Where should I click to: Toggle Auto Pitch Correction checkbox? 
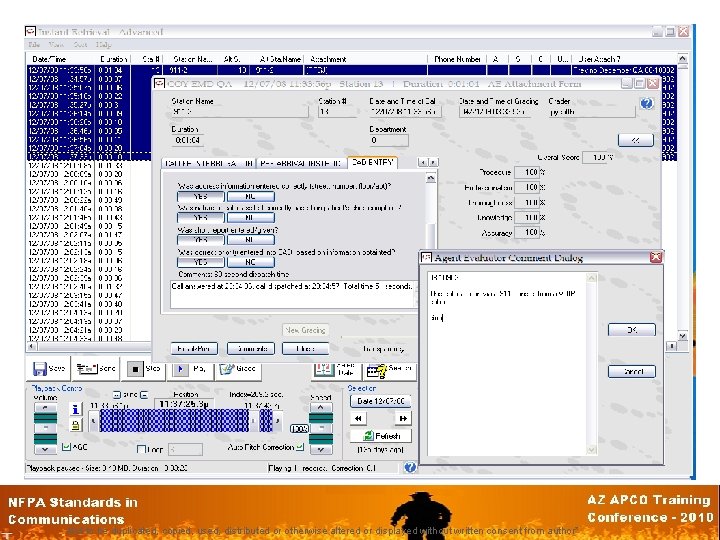(300, 447)
